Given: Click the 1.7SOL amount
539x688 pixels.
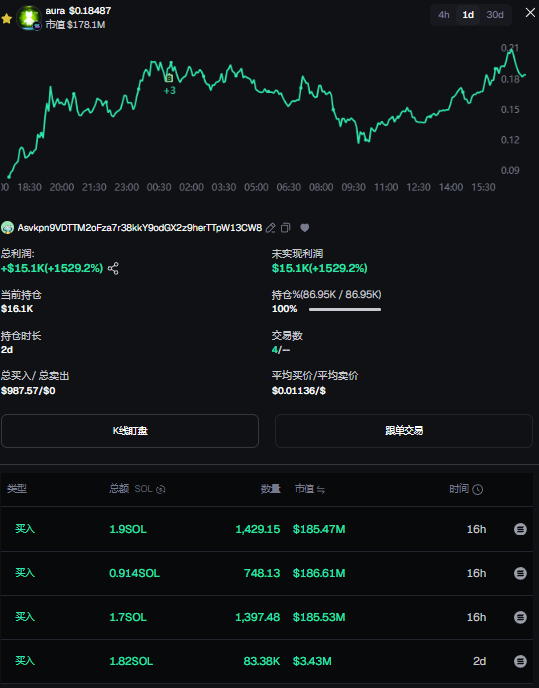Looking at the screenshot, I should point(128,617).
